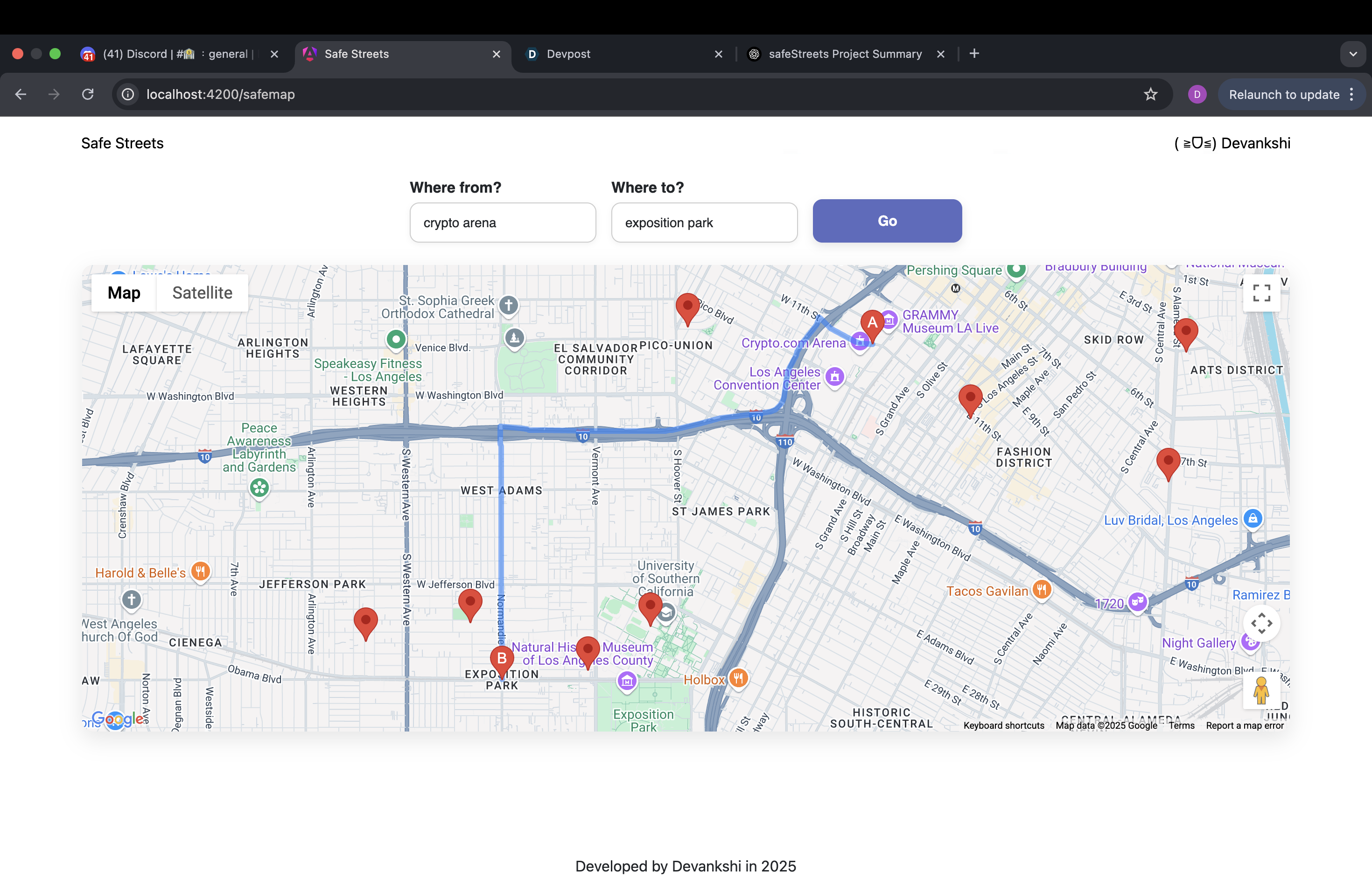Click Tacos Gavilan restaurant map pin
The image size is (1372, 892).
click(x=1041, y=590)
